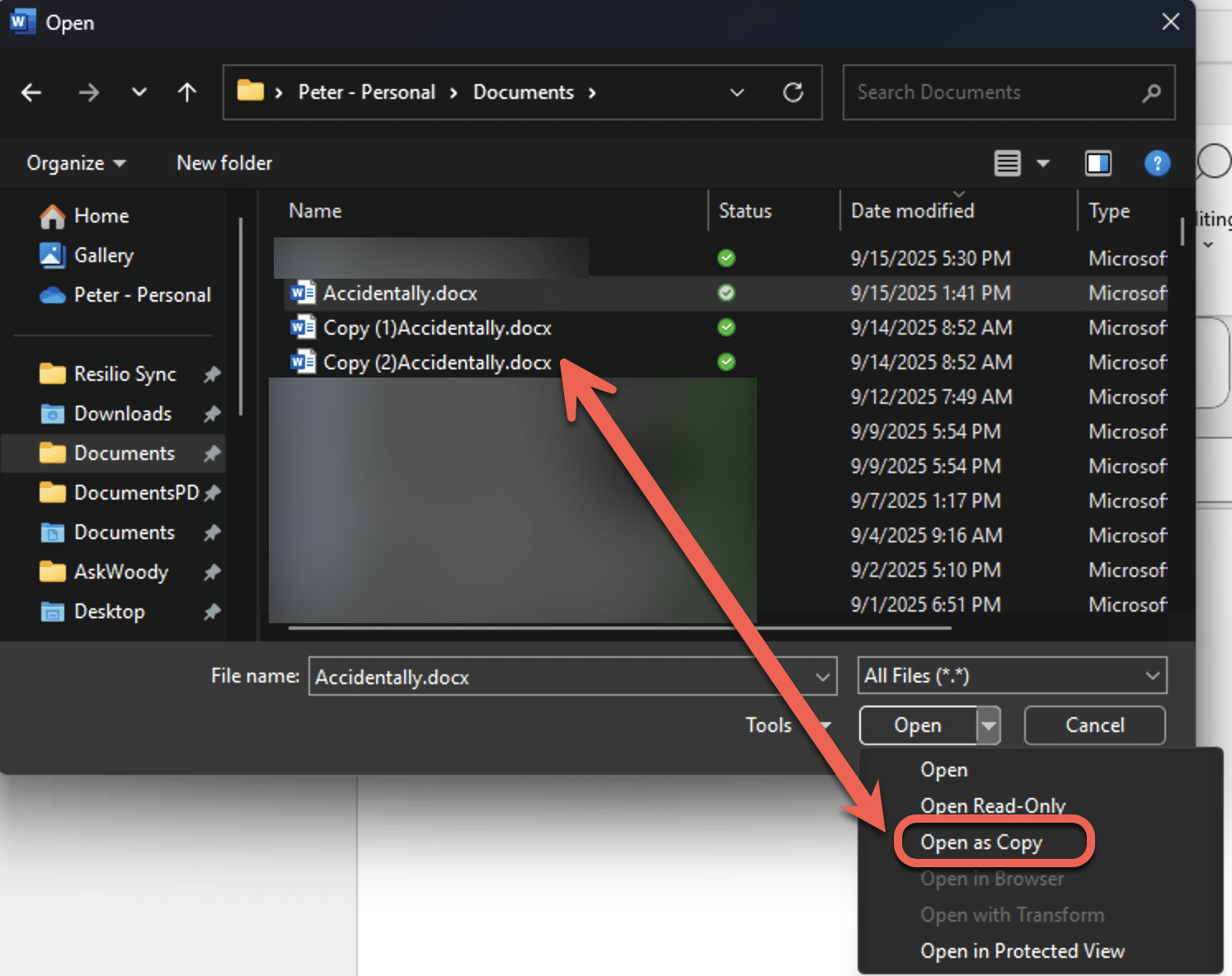Toggle the preview pane icon
Screen dimensions: 1232x976
point(1098,163)
